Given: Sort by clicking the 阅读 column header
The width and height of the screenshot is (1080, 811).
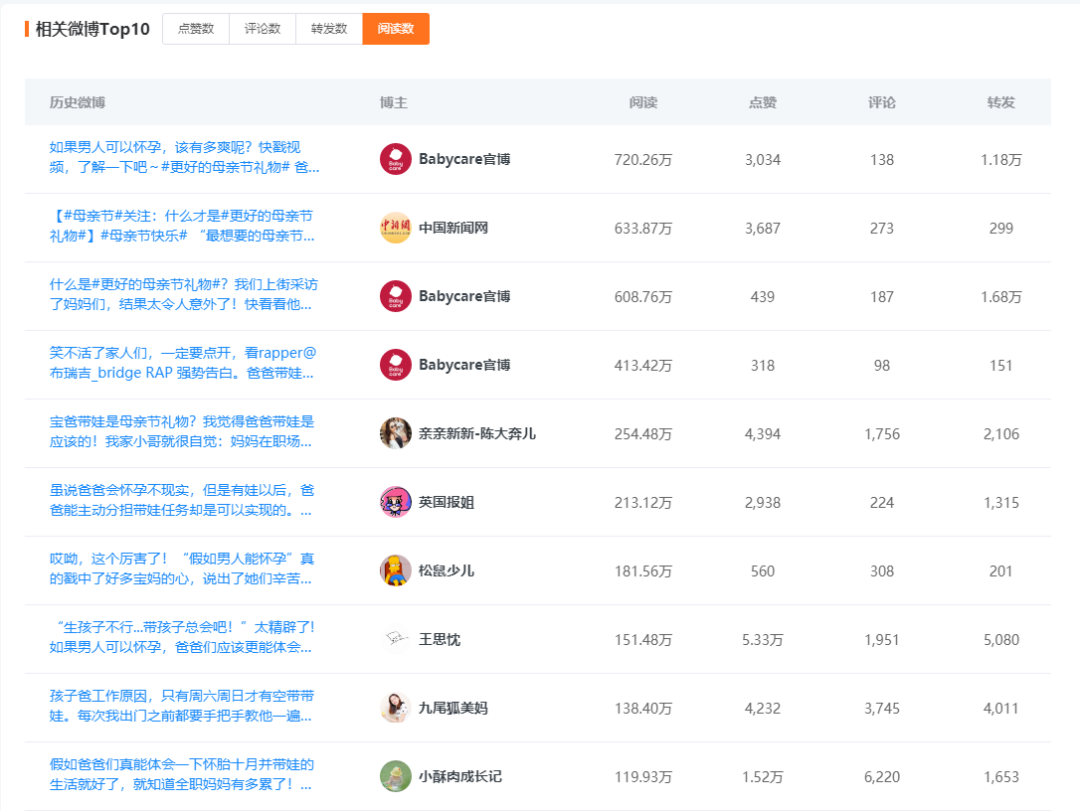Looking at the screenshot, I should coord(643,102).
